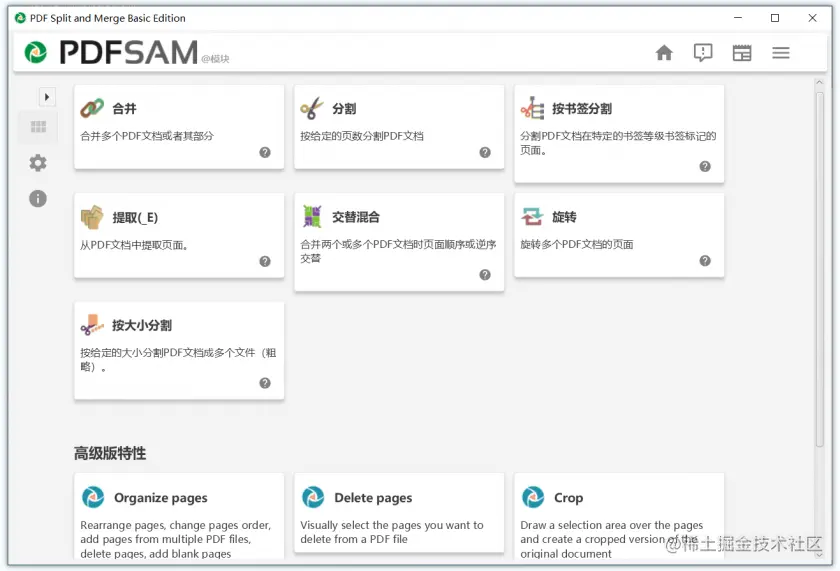
Task: Click the vertical scrollbar thumb
Action: (819, 268)
